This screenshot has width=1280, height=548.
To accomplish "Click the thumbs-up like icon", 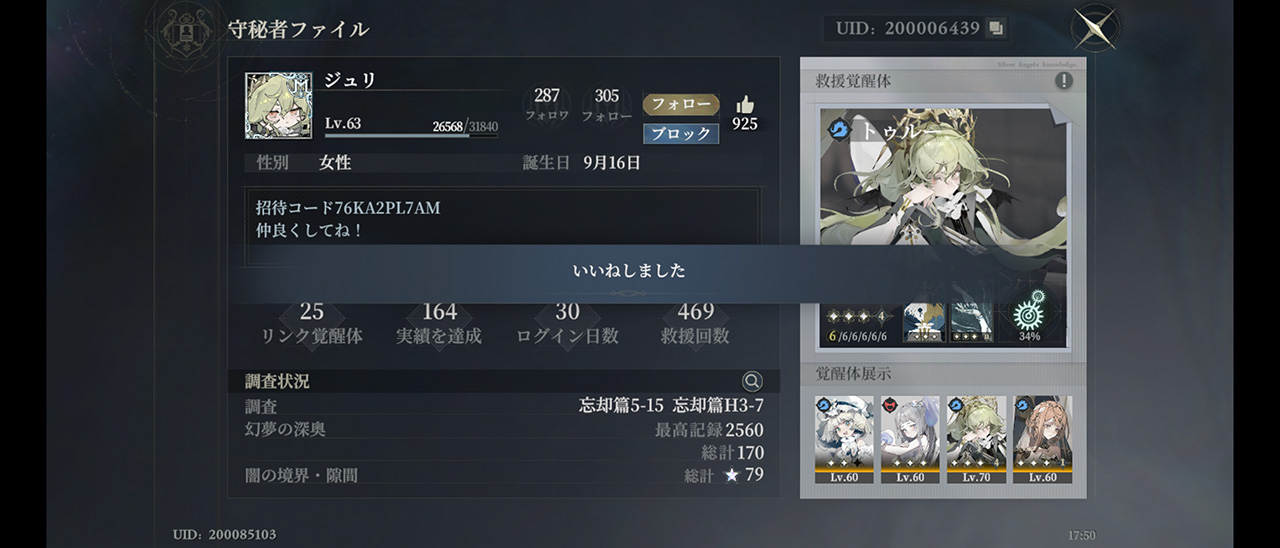I will (x=745, y=104).
